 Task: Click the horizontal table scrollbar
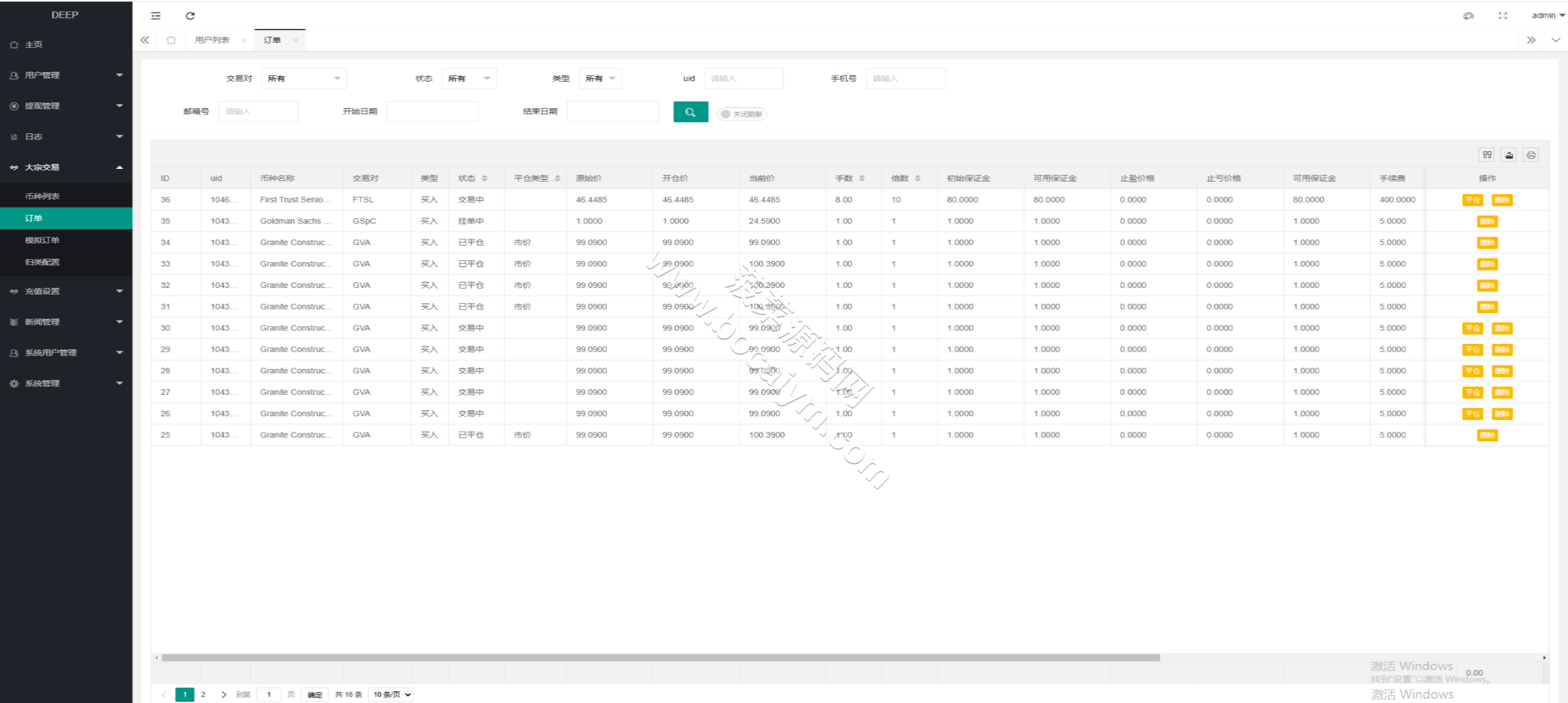(661, 658)
